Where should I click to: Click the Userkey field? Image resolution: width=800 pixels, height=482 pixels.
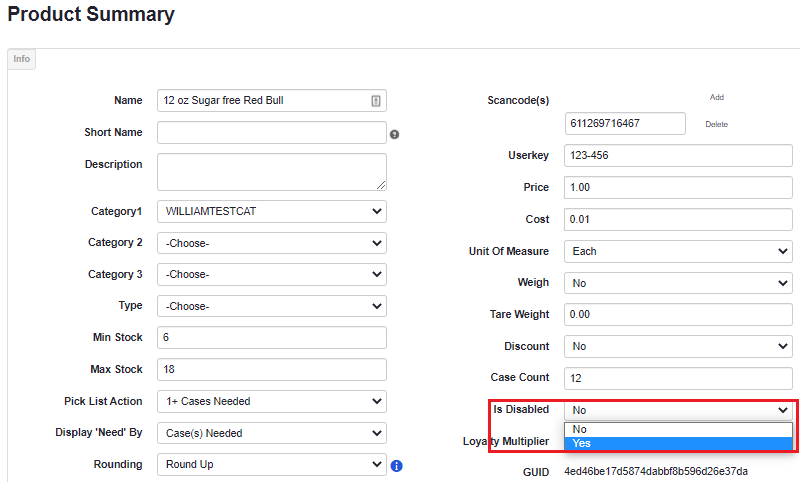pos(678,156)
